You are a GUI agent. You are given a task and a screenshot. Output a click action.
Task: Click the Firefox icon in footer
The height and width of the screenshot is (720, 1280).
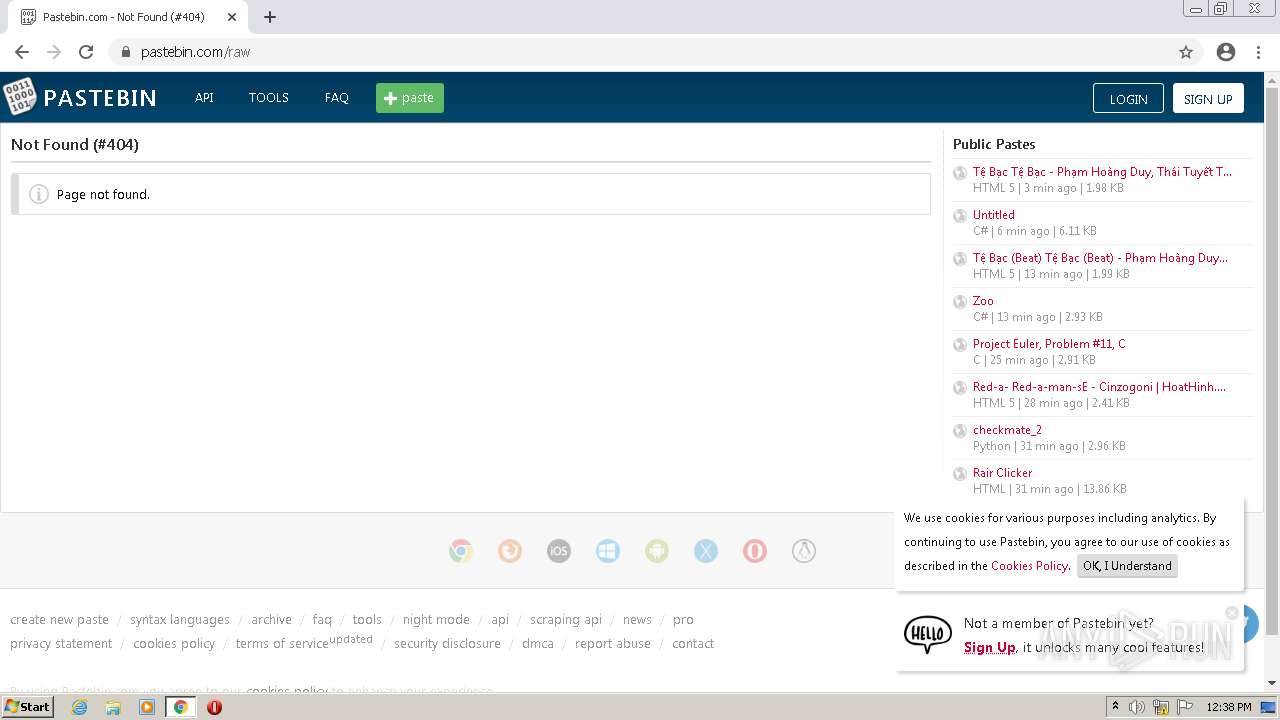pyautogui.click(x=510, y=551)
